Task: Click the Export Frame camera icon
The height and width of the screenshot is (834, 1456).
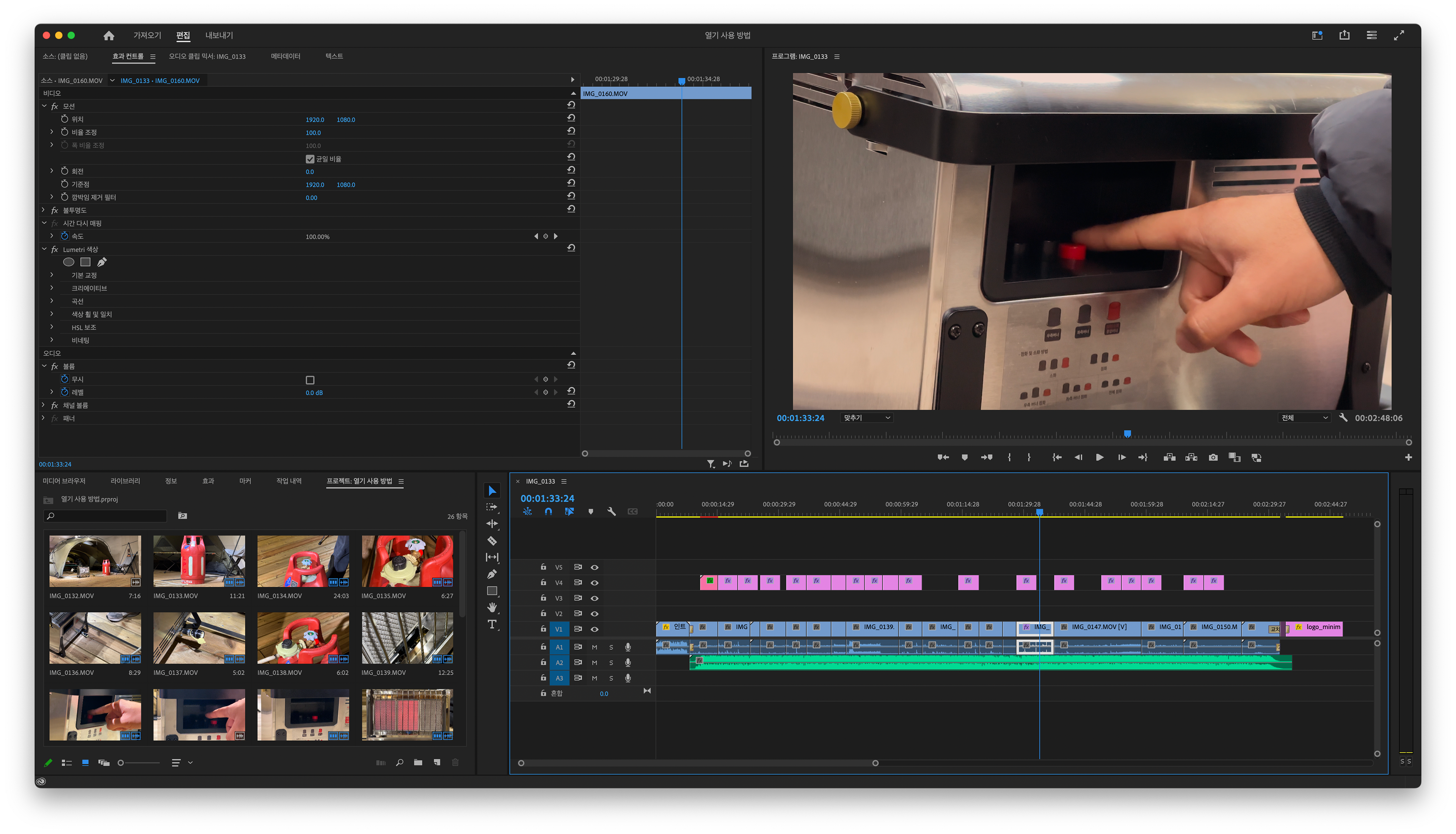Action: [x=1213, y=457]
